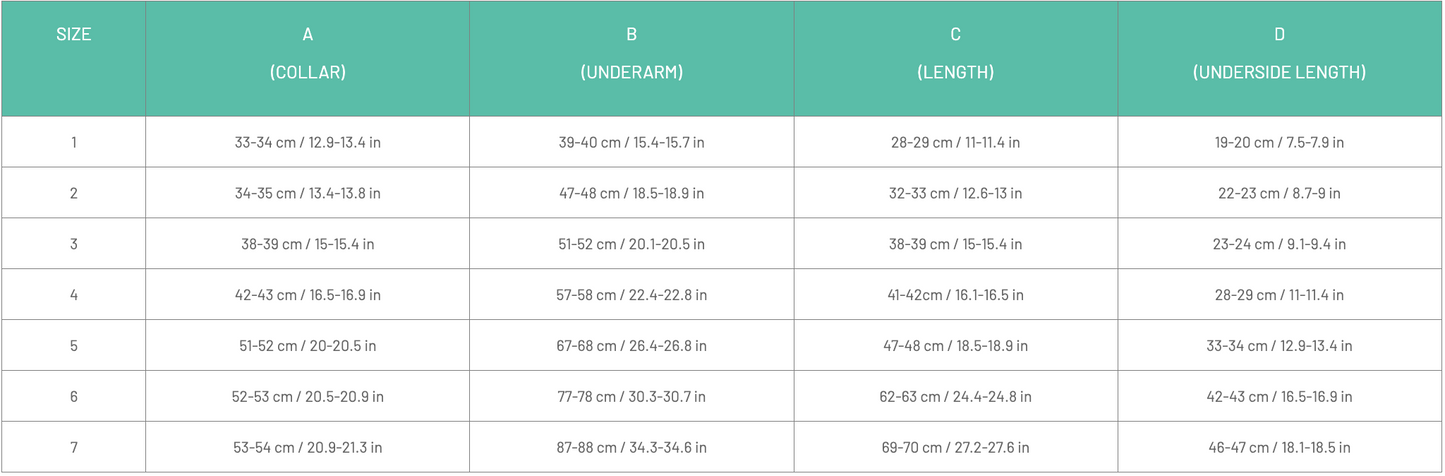Click collar cell reading 51-52 cm / 20-20.5 in
The image size is (1445, 476).
click(308, 346)
